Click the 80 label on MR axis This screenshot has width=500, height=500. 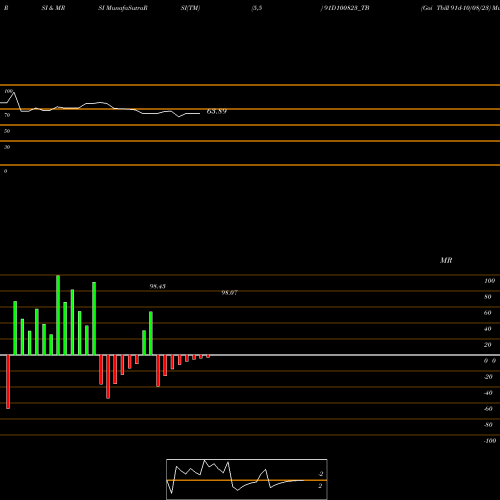[488, 297]
